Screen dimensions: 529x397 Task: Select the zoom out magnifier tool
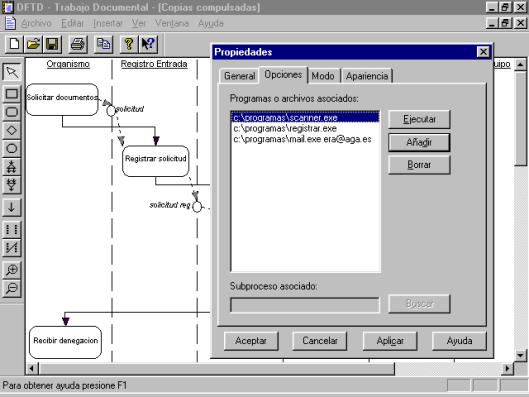(12, 288)
